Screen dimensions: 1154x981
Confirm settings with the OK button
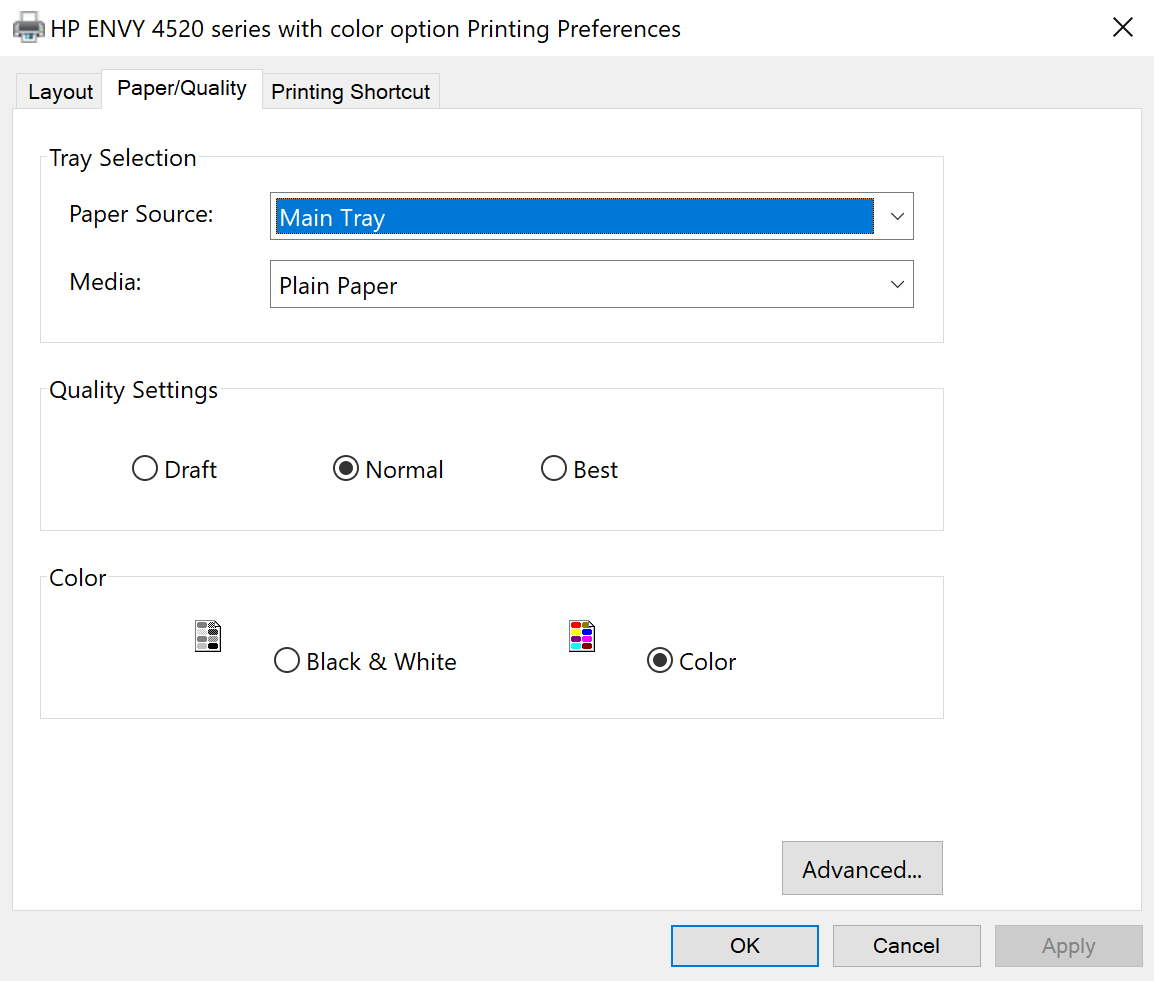(744, 945)
